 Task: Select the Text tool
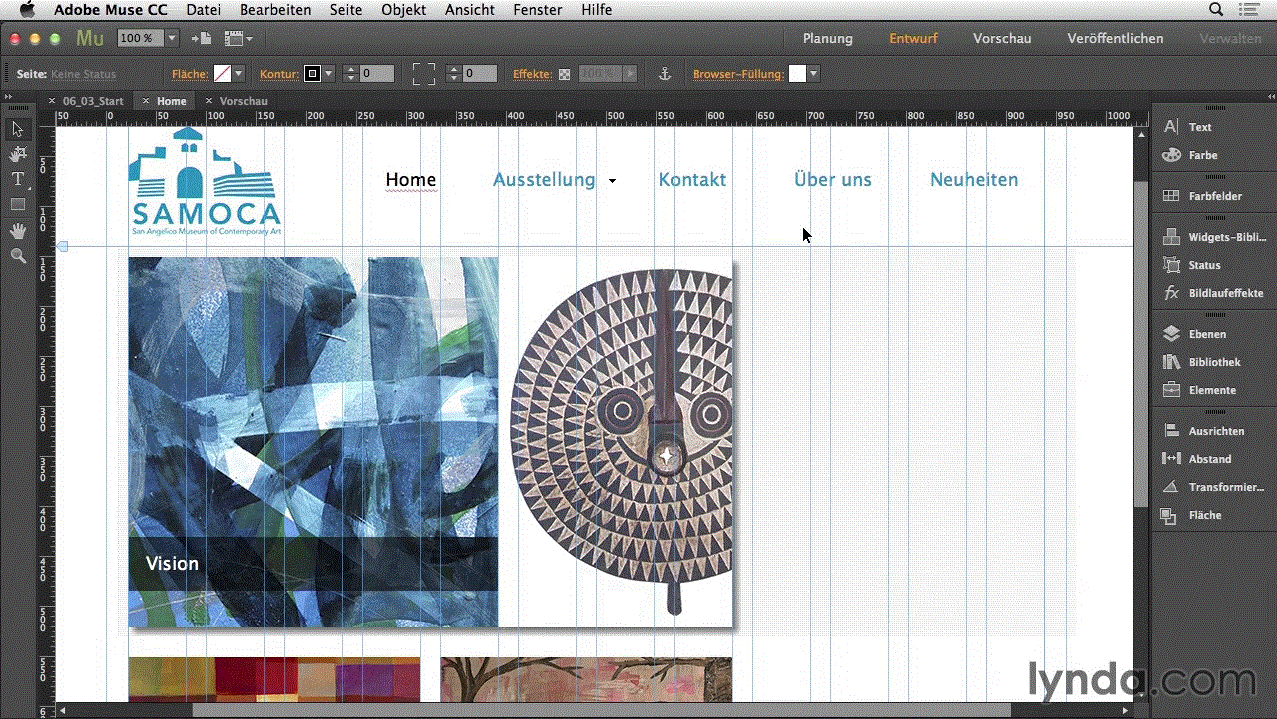coord(18,179)
